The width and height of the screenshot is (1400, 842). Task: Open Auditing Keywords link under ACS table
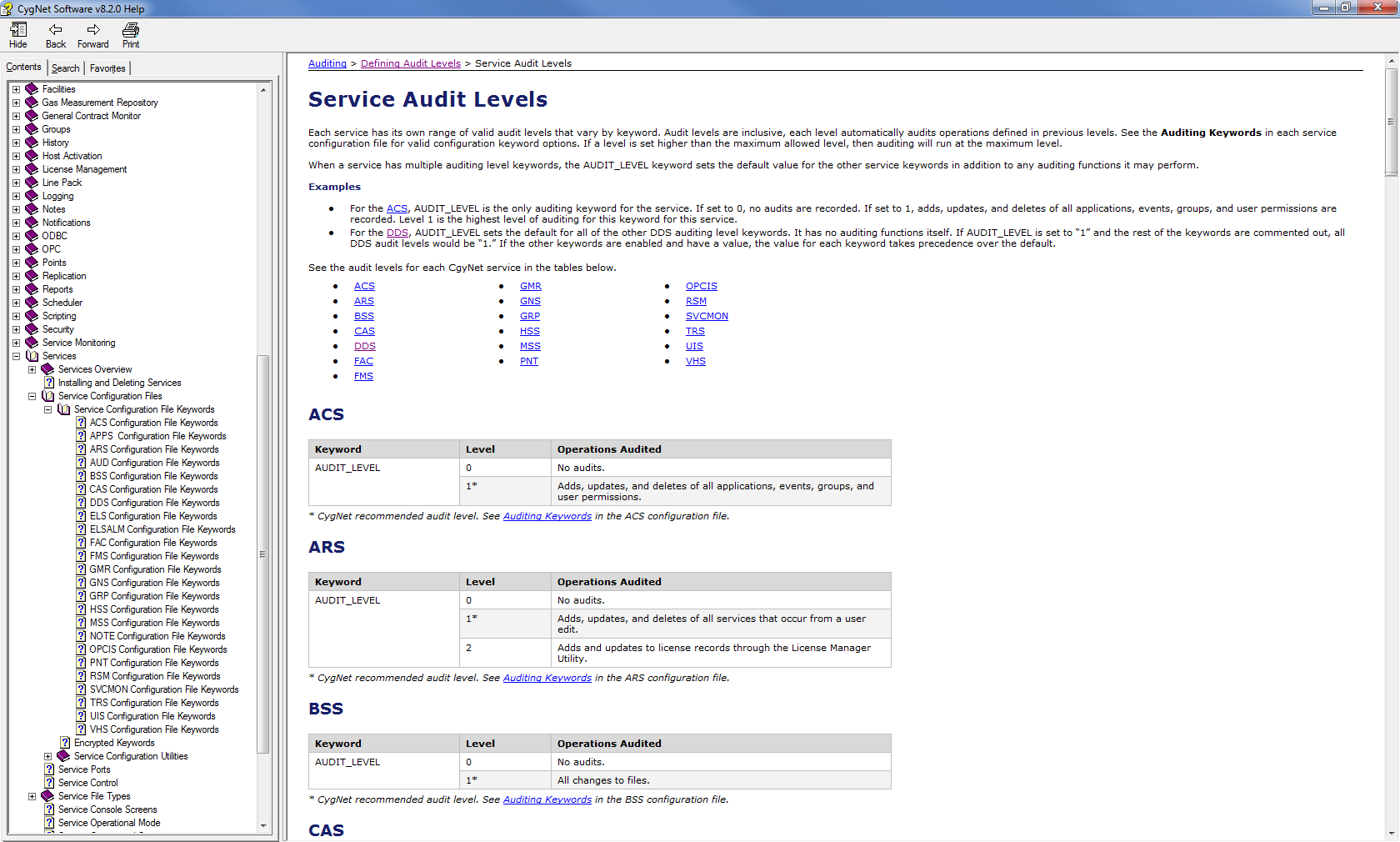547,516
